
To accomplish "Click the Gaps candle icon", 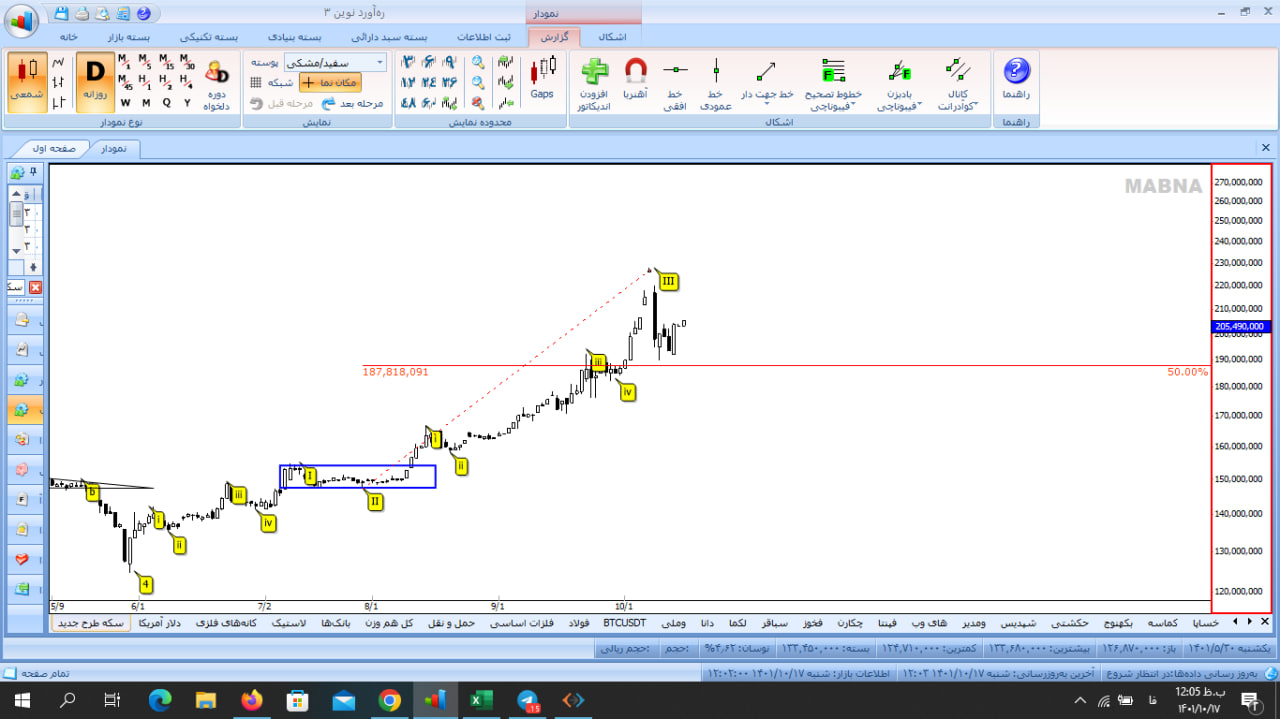I will click(542, 78).
